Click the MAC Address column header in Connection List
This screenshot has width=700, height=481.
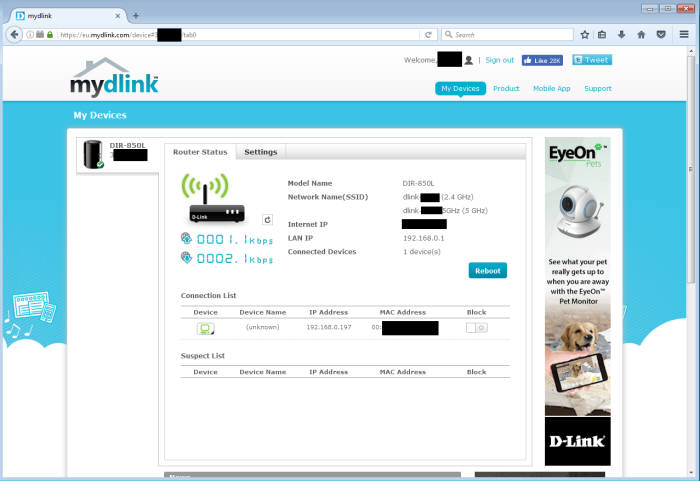(x=403, y=312)
